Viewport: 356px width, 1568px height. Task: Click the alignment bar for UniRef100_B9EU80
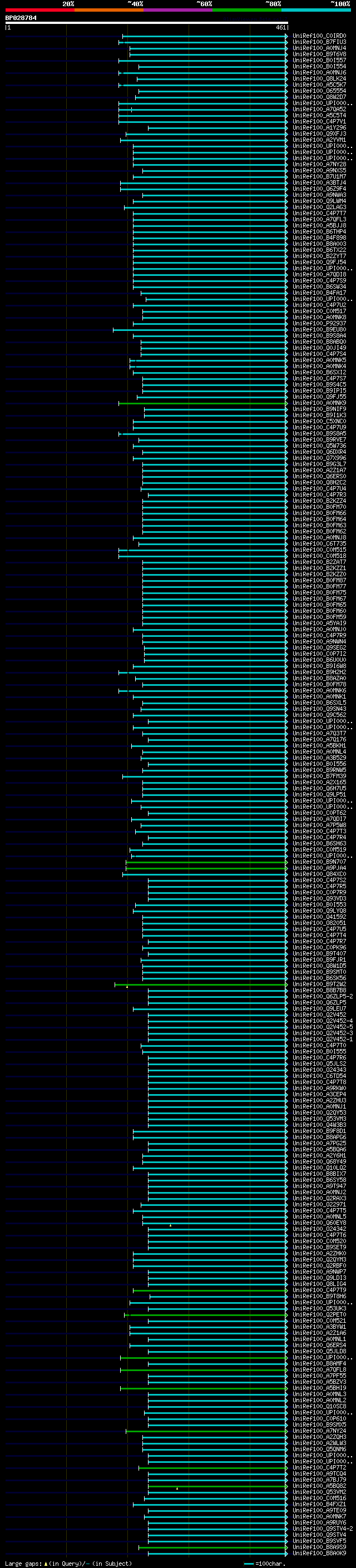200,330
